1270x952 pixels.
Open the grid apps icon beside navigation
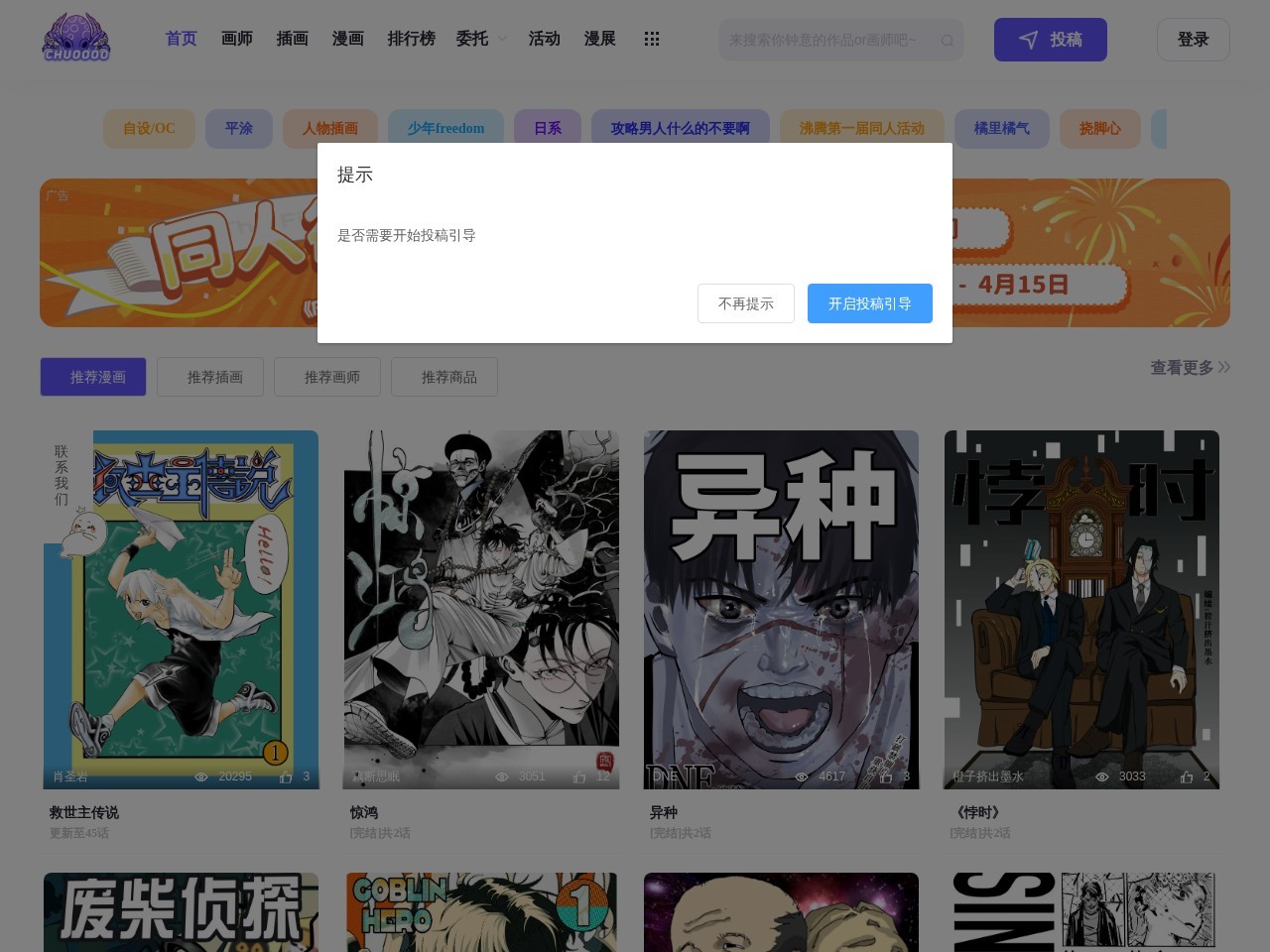coord(652,39)
